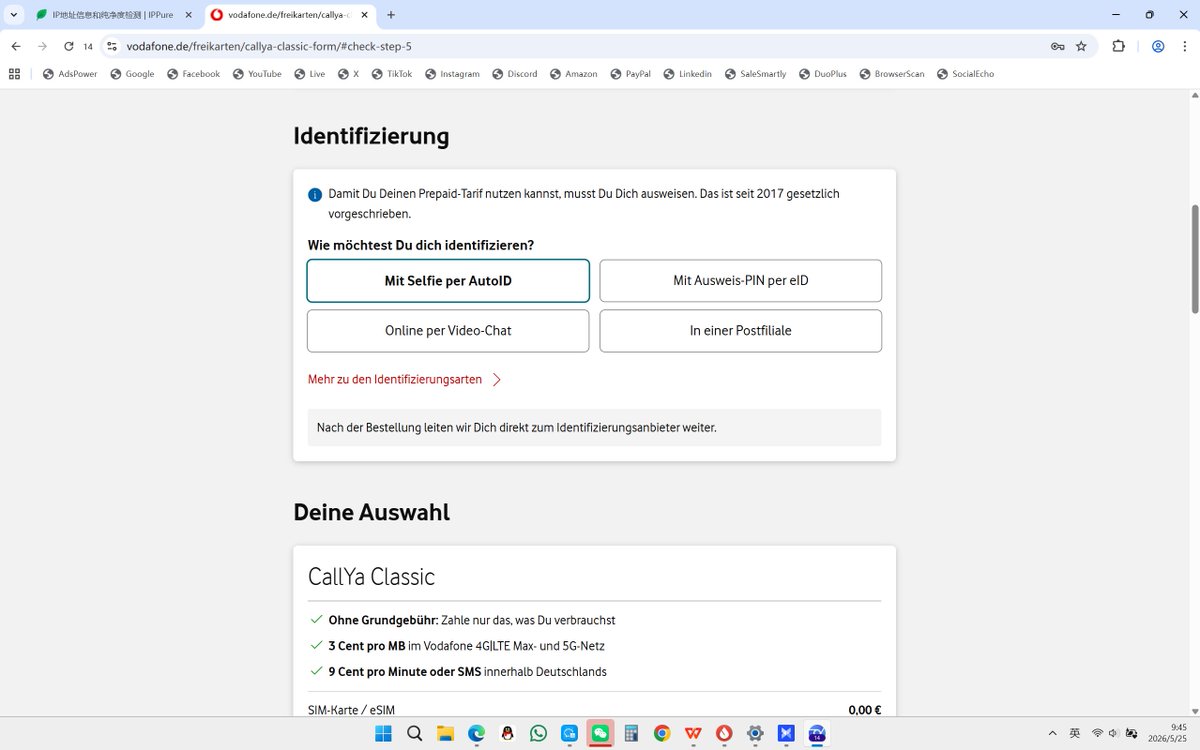The width and height of the screenshot is (1200, 750).
Task: Open the apps grid in bookmarks bar
Action: 14,73
